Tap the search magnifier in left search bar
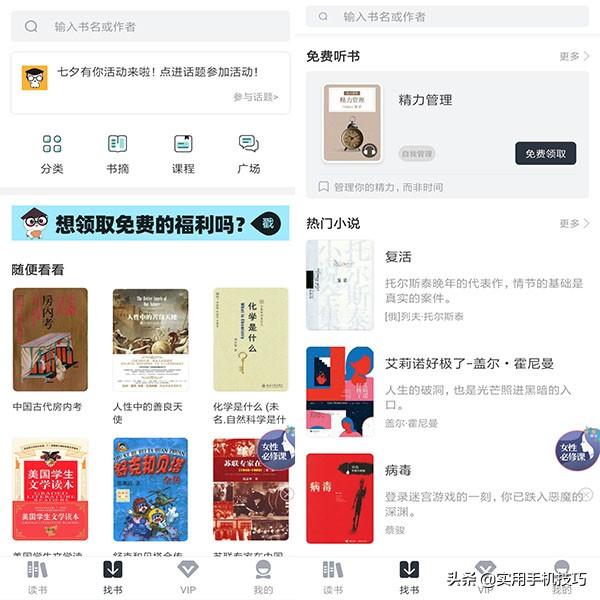600x600 pixels. pyautogui.click(x=31, y=26)
